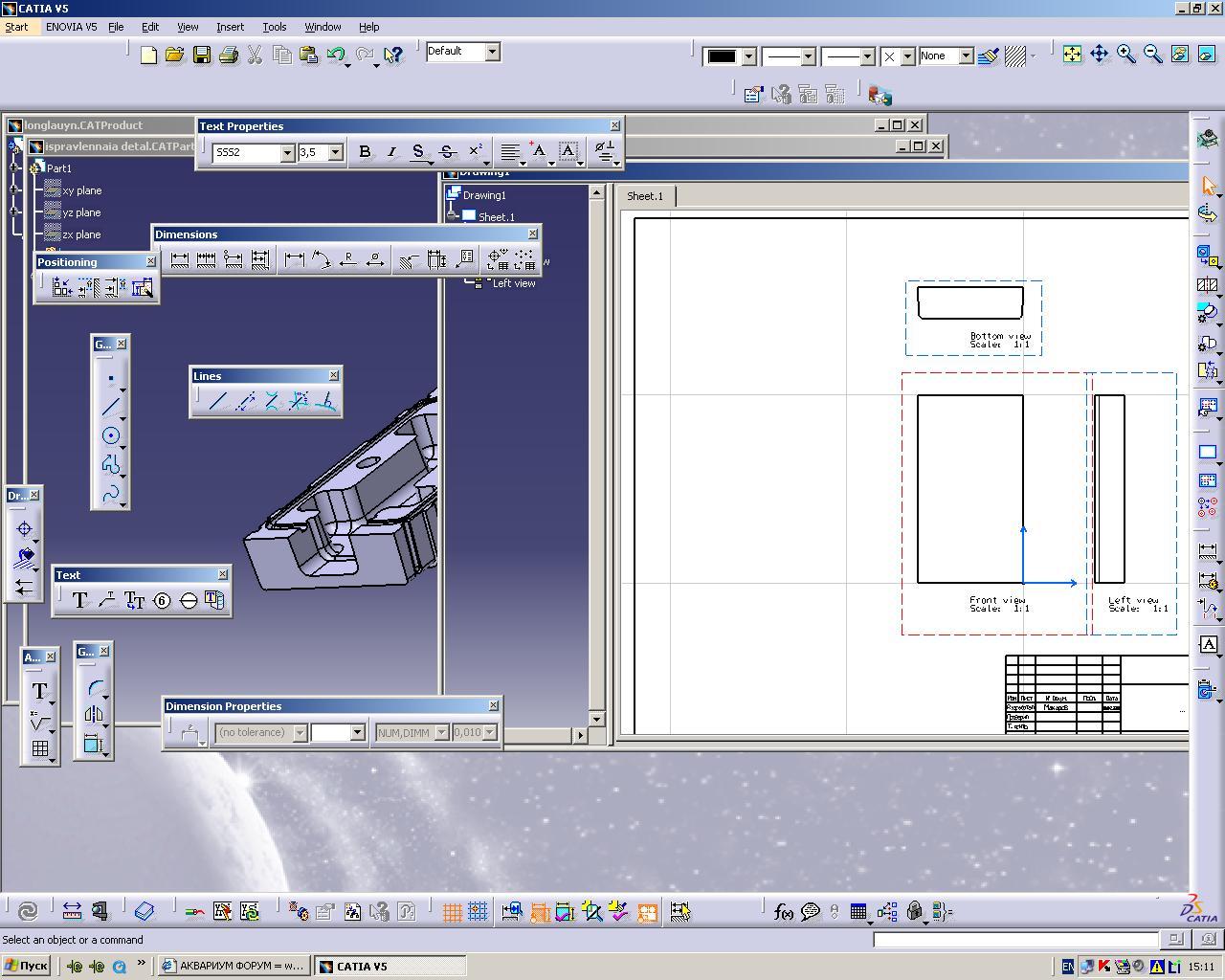Open the Tools menu
Image resolution: width=1225 pixels, height=980 pixels.
coord(274,27)
